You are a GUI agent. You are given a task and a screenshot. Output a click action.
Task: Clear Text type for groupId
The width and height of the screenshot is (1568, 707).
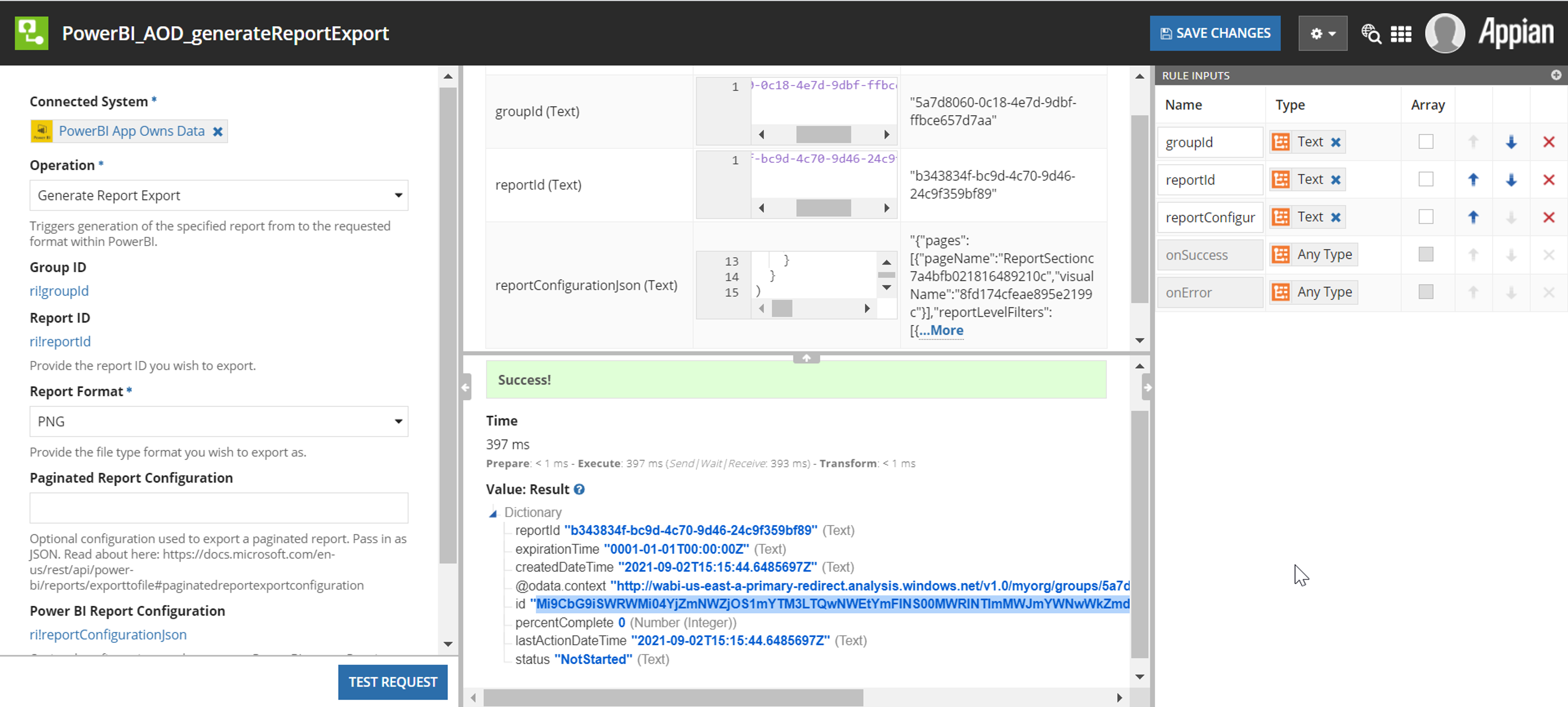point(1336,142)
